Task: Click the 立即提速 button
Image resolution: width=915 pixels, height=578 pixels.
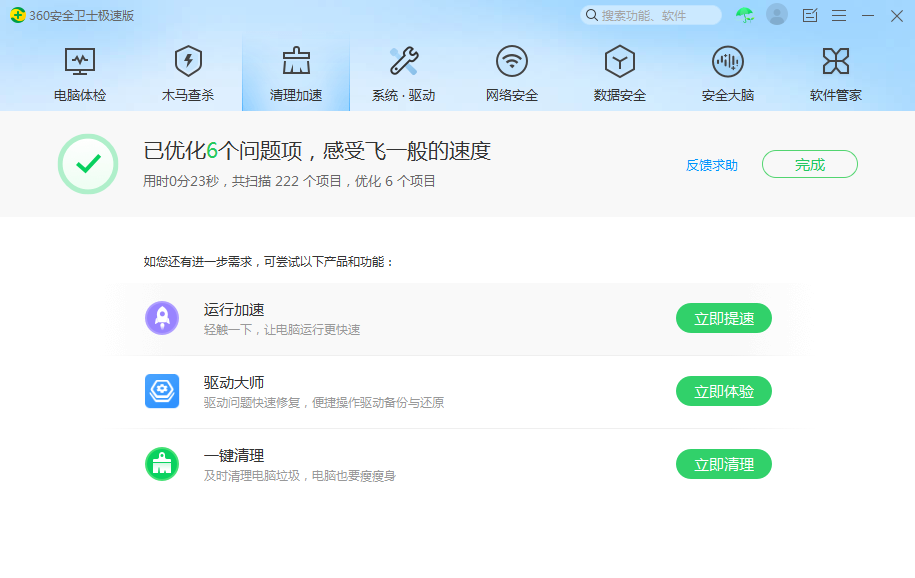Action: coord(724,318)
